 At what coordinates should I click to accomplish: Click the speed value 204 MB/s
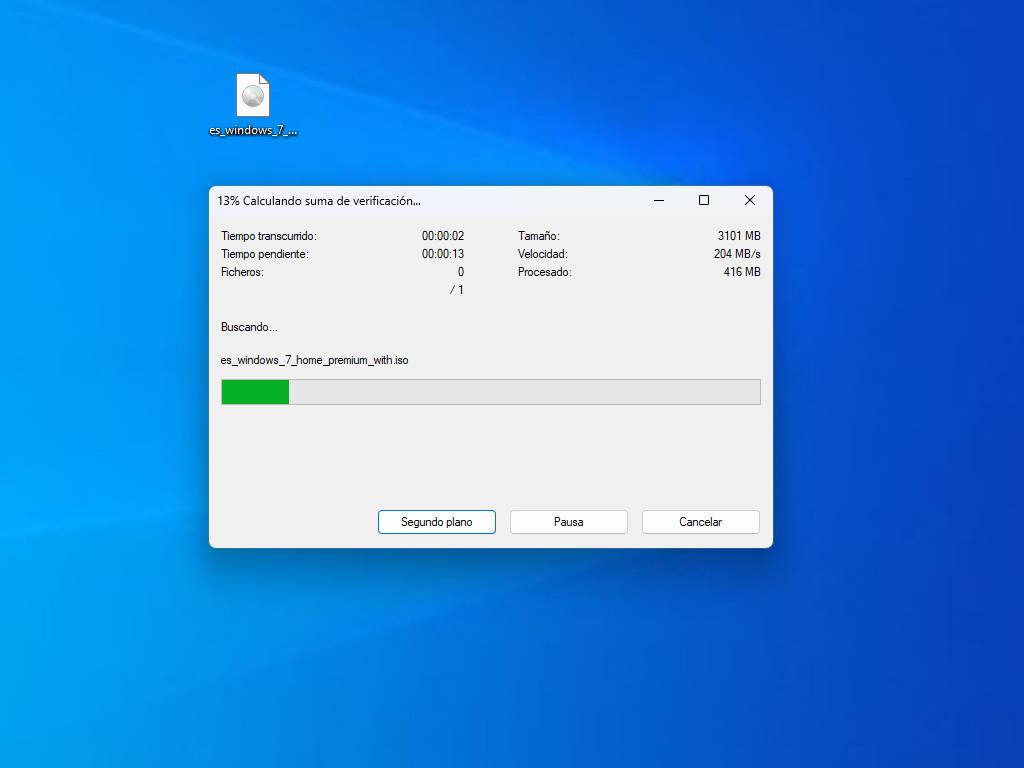tap(737, 254)
